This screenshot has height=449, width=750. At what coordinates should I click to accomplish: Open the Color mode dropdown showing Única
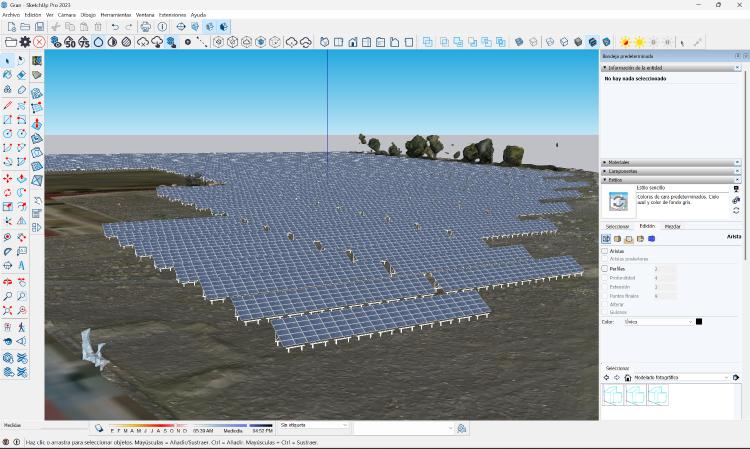click(659, 322)
